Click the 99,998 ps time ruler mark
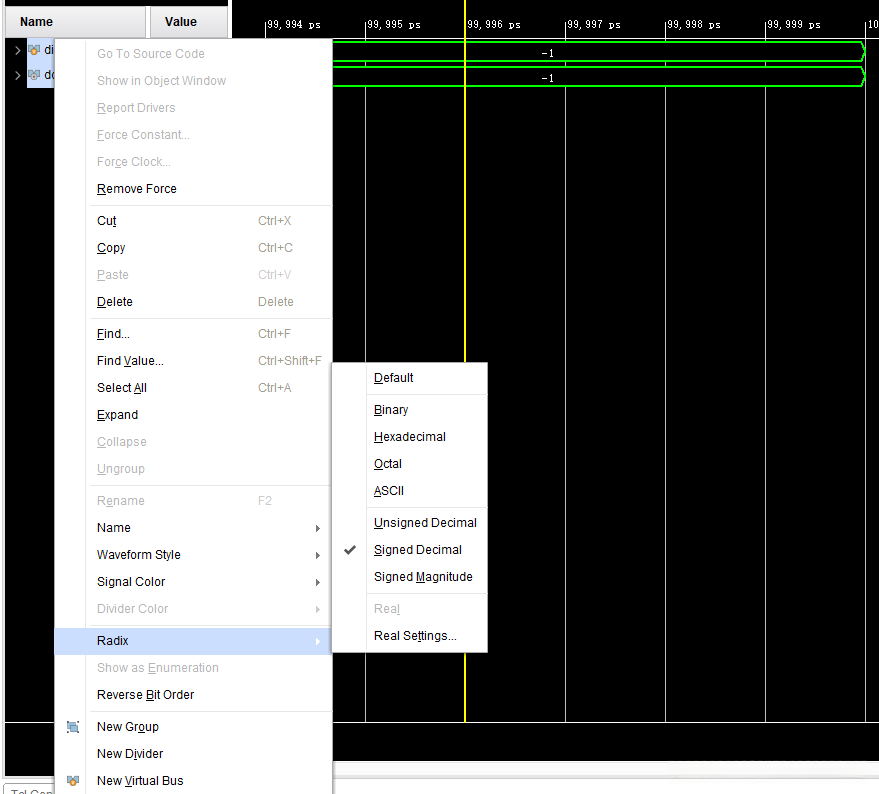The width and height of the screenshot is (879, 794). 693,25
